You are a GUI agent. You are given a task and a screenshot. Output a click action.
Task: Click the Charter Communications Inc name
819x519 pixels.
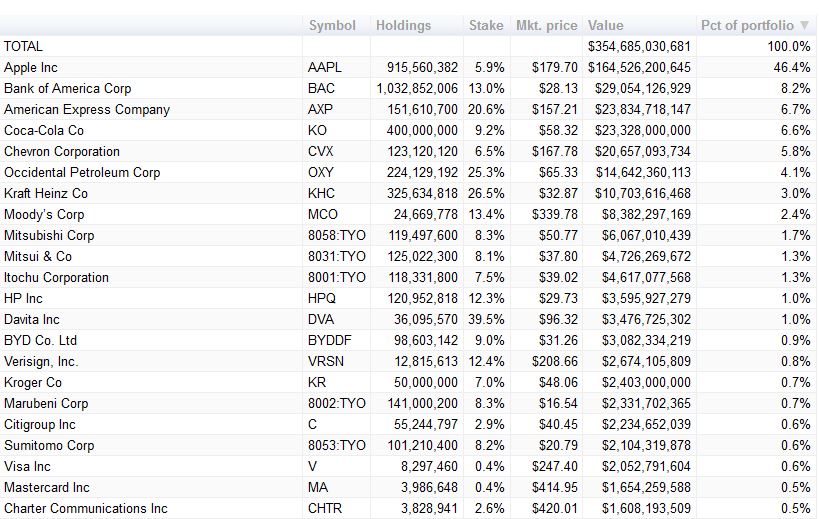coord(86,508)
